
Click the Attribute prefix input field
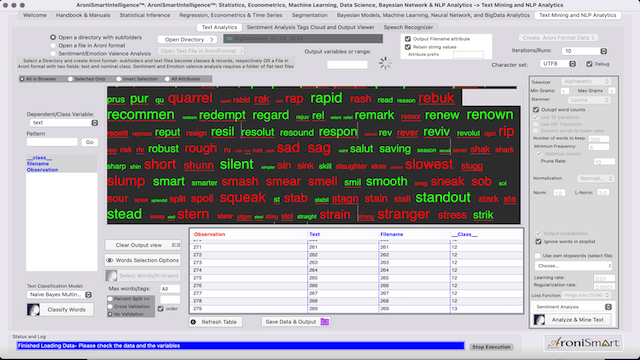click(468, 54)
